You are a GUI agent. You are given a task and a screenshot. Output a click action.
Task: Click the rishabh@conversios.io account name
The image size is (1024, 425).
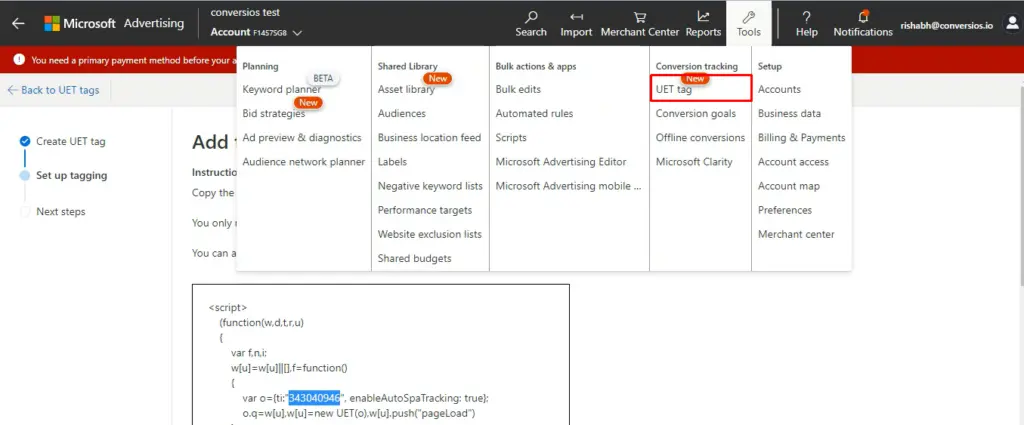pyautogui.click(x=946, y=25)
